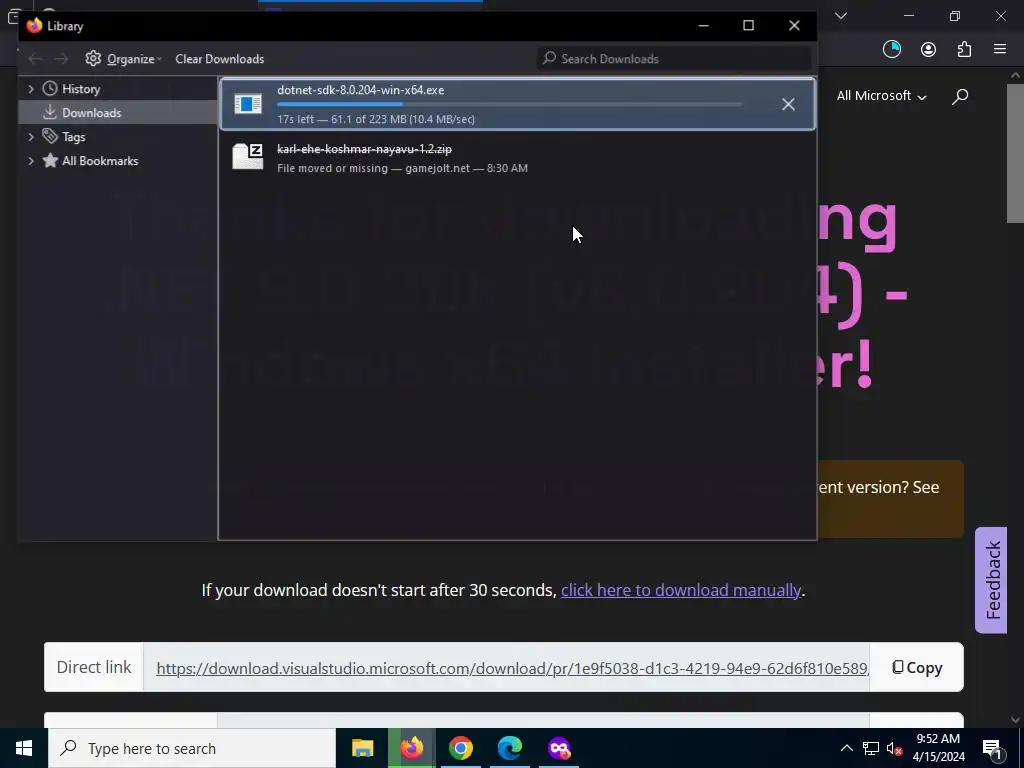Screen dimensions: 1024x768
Task: Select the karl-ehe-koshmar-nayavu-1.2.zip entry
Action: [x=517, y=158]
